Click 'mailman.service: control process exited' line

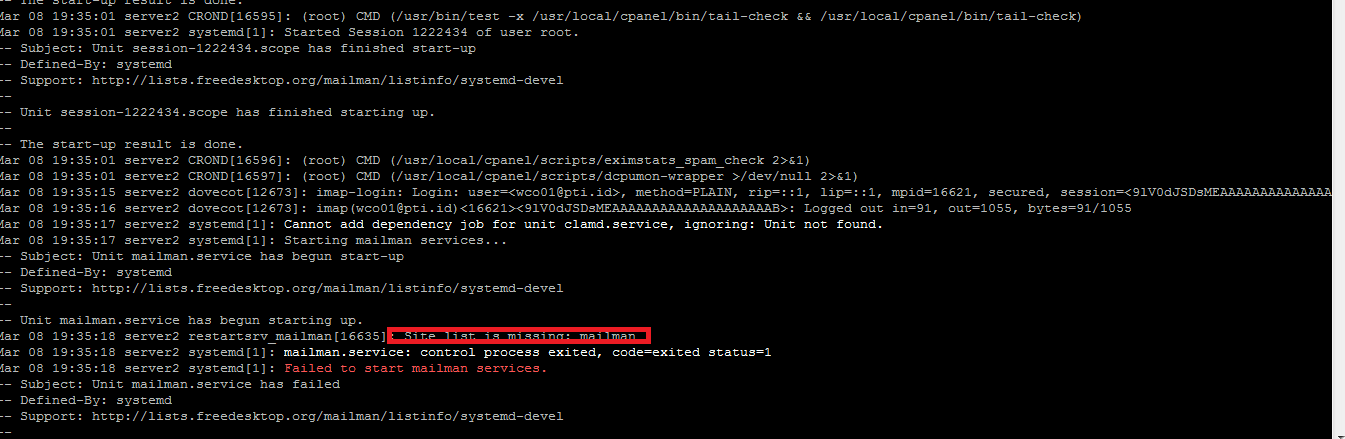(528, 352)
